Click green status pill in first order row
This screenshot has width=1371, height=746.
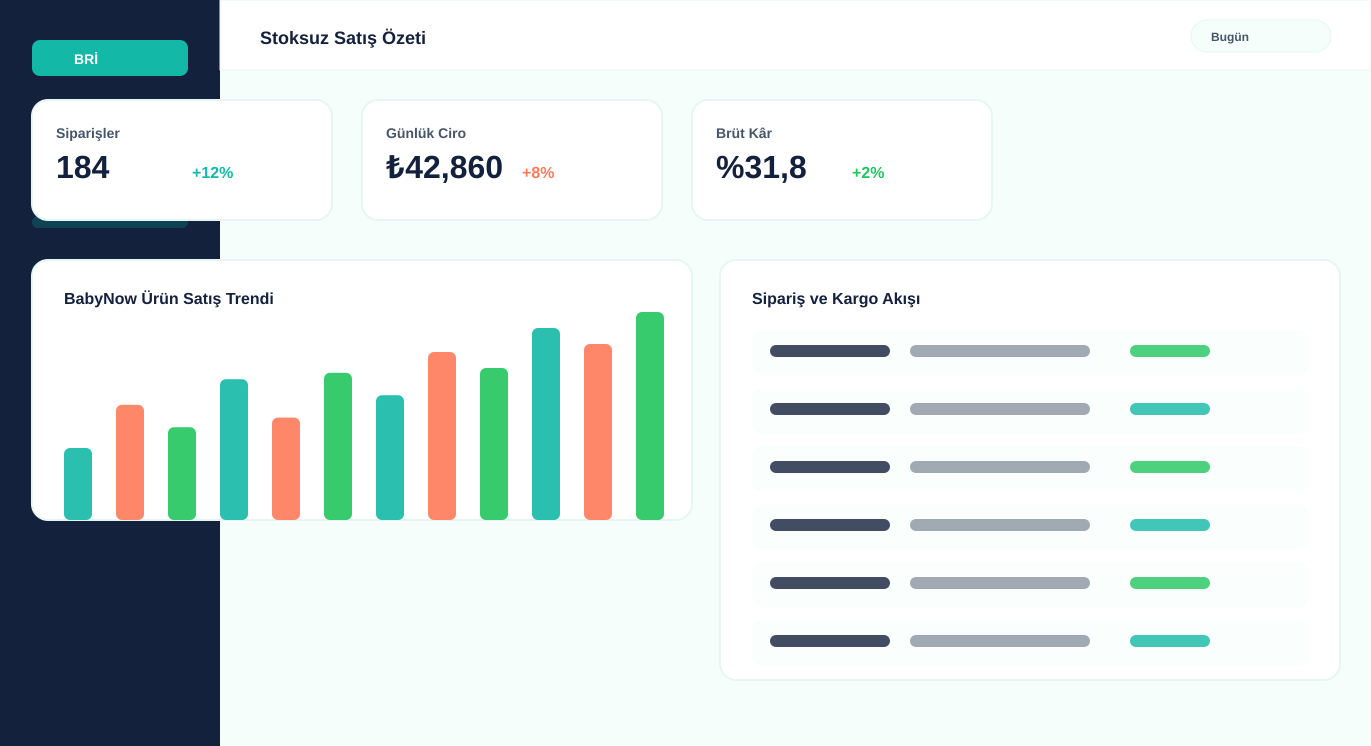point(1170,351)
